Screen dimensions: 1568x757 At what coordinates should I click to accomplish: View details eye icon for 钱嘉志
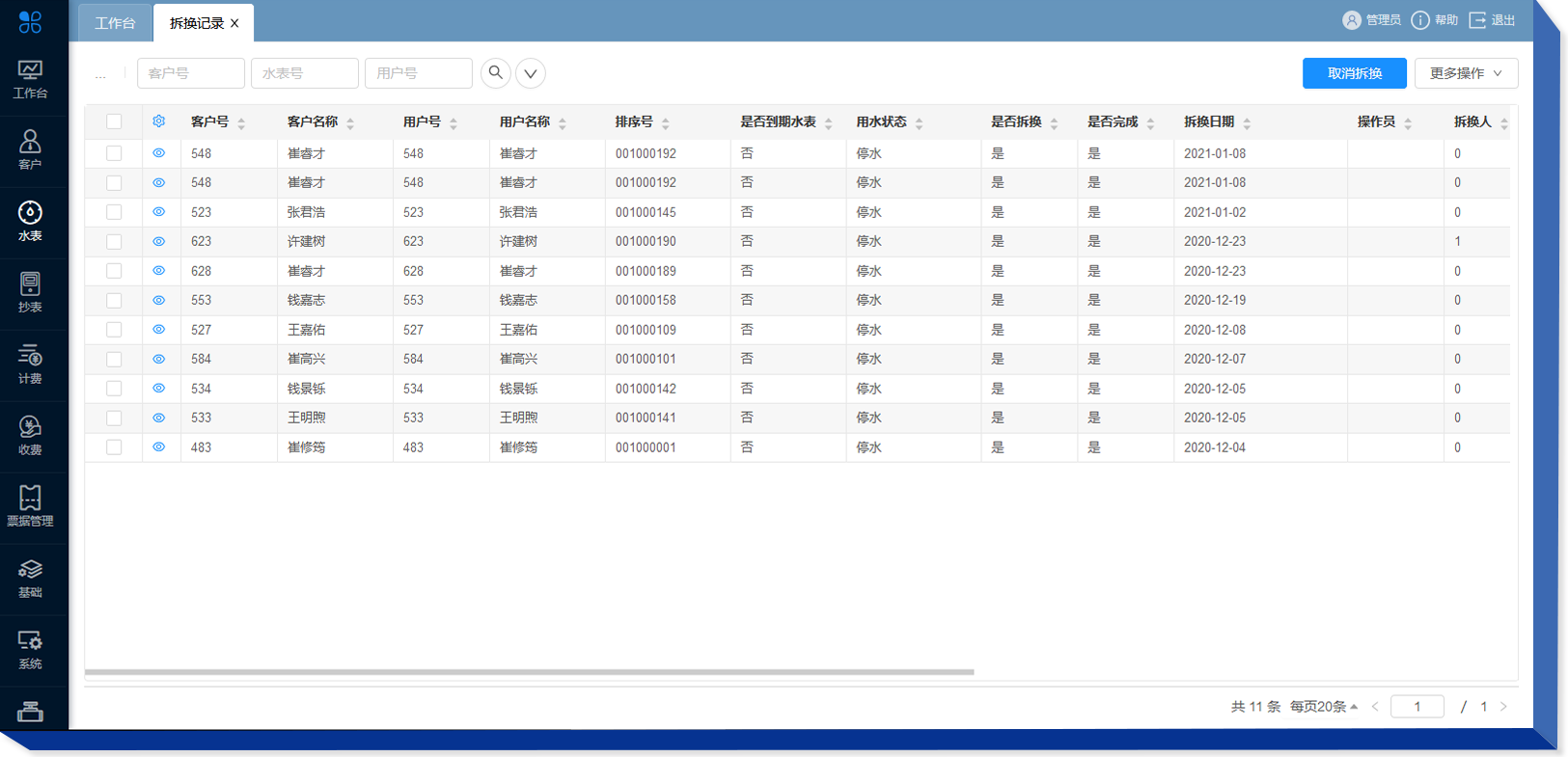pos(159,300)
